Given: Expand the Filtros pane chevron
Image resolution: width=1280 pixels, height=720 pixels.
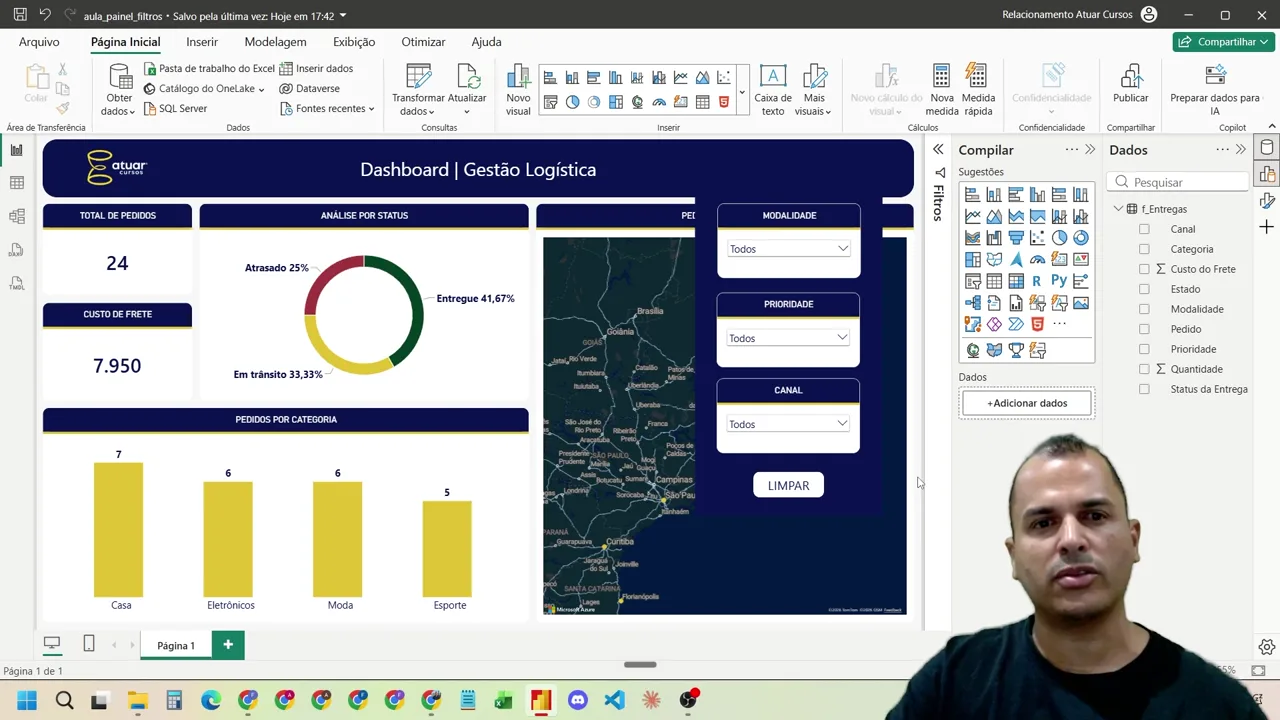Looking at the screenshot, I should click(x=938, y=150).
